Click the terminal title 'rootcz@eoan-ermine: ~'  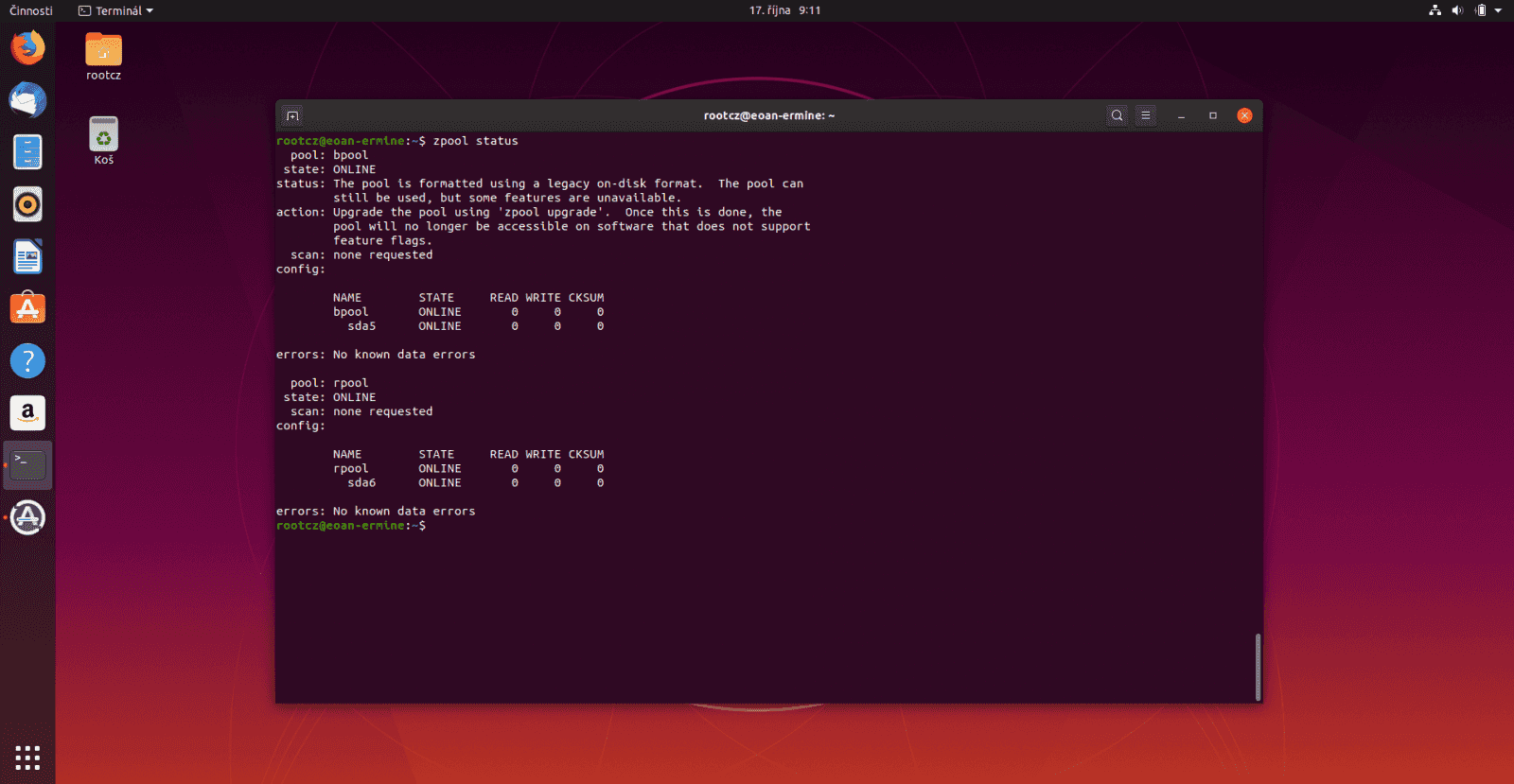pos(769,115)
